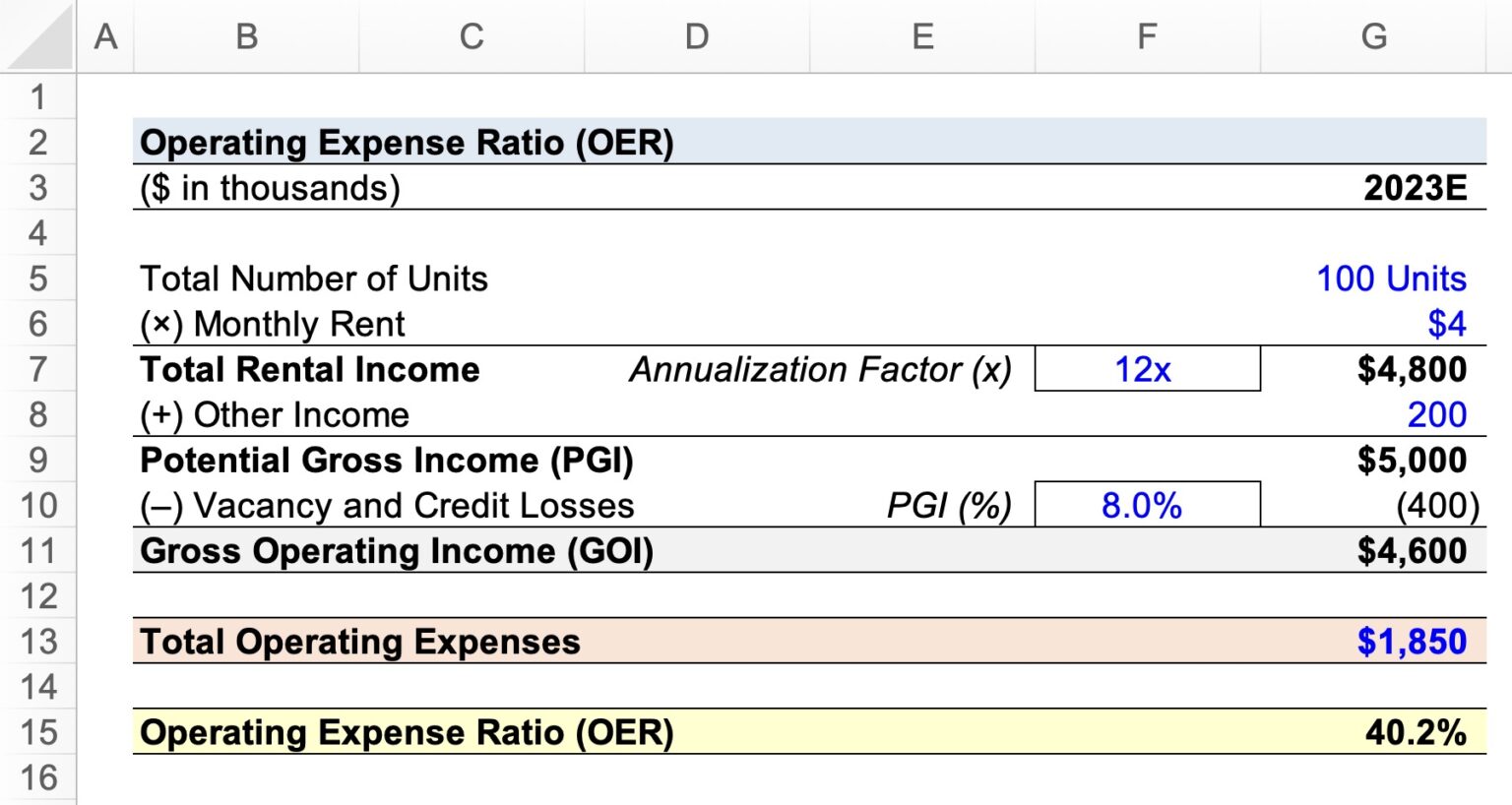Select column header B
1512x805 pixels.
pos(245,36)
